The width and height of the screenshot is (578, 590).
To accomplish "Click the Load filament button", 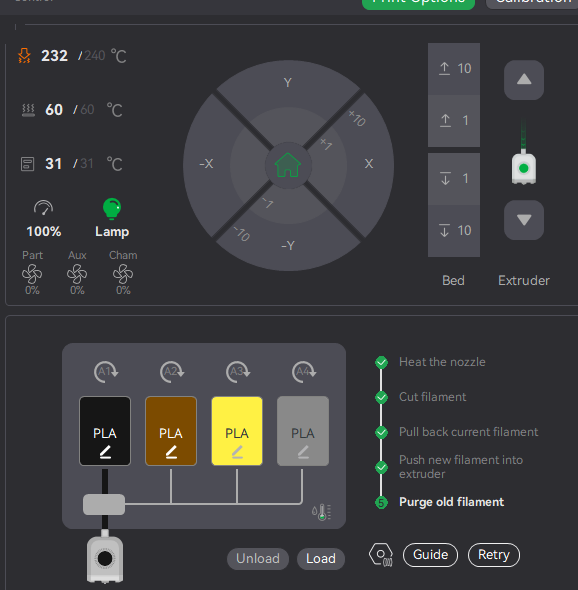I will click(321, 558).
